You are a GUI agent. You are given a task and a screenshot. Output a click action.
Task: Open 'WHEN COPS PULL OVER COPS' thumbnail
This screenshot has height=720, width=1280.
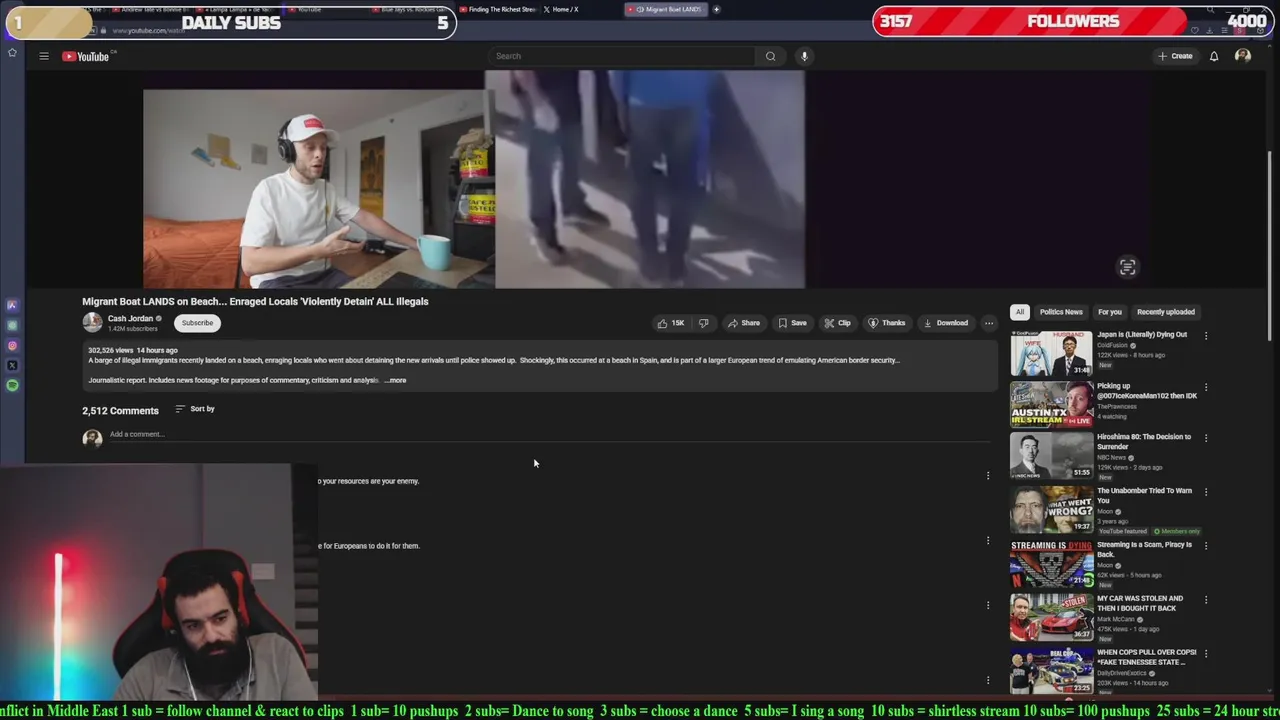click(1051, 671)
